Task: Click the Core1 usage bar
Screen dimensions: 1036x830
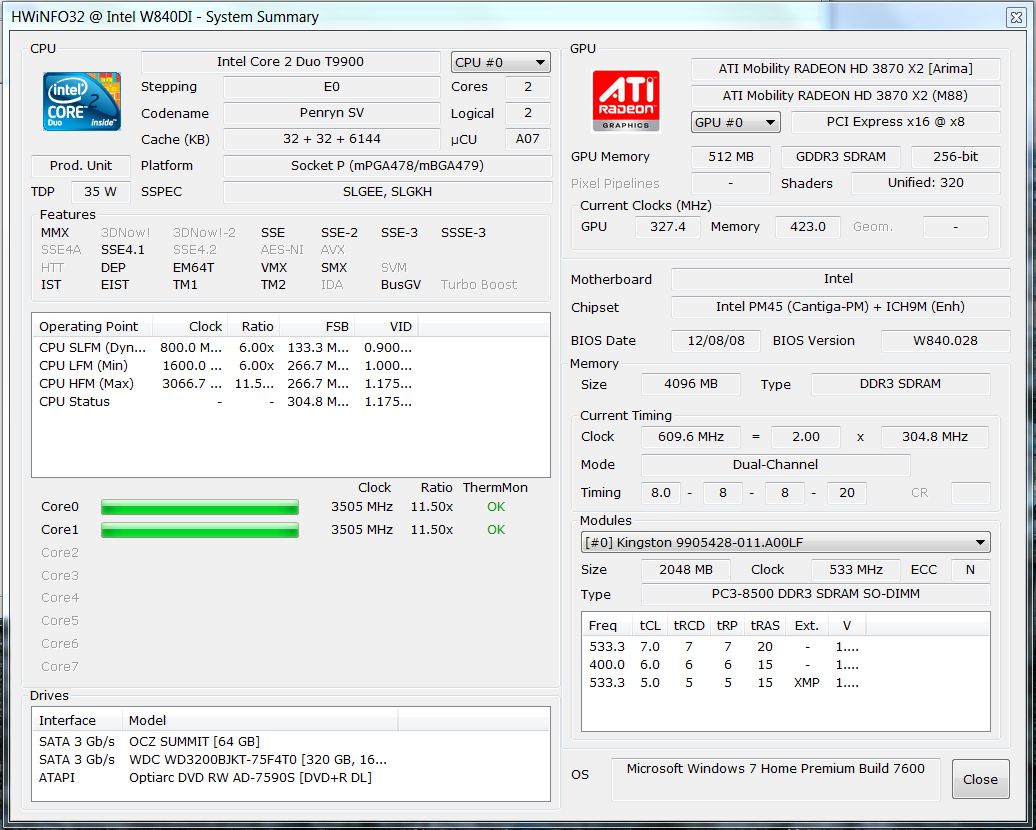Action: pyautogui.click(x=200, y=530)
